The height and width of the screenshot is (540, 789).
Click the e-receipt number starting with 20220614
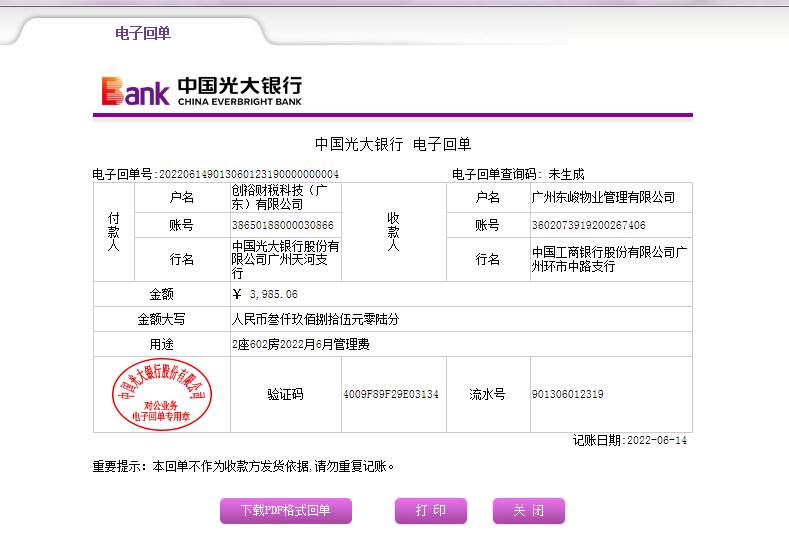(x=249, y=174)
